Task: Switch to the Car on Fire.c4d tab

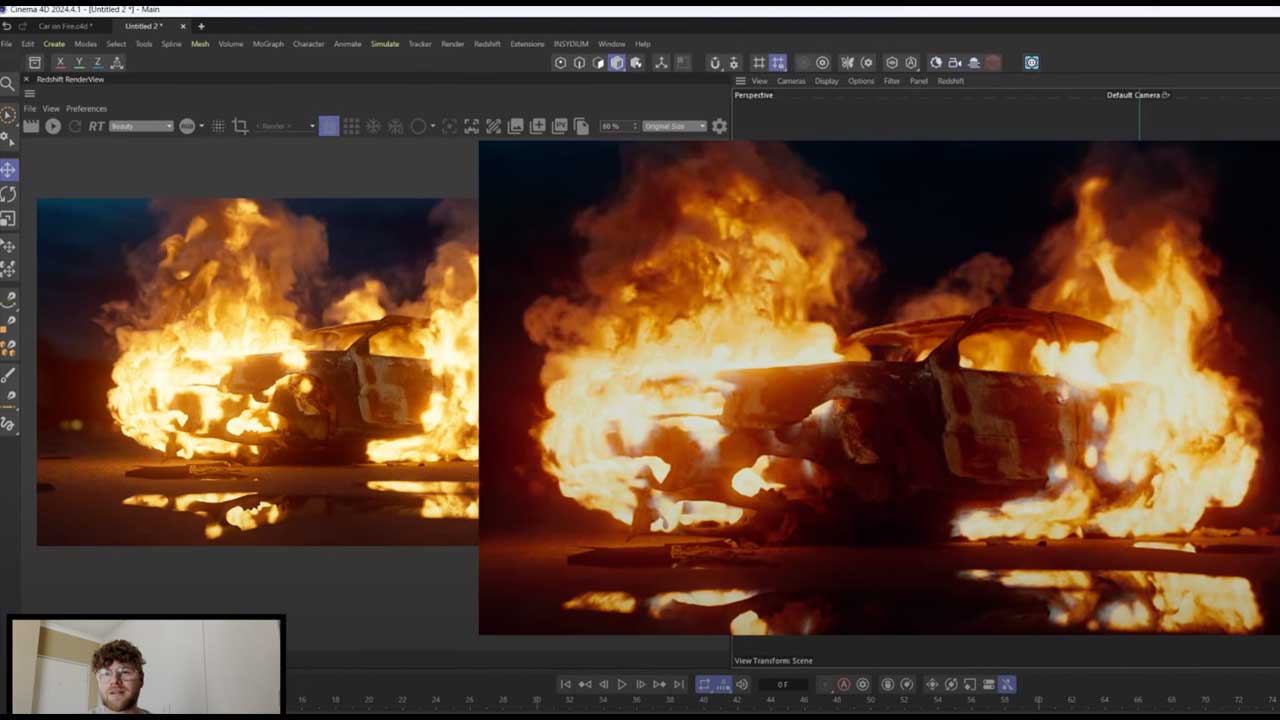Action: pyautogui.click(x=65, y=26)
